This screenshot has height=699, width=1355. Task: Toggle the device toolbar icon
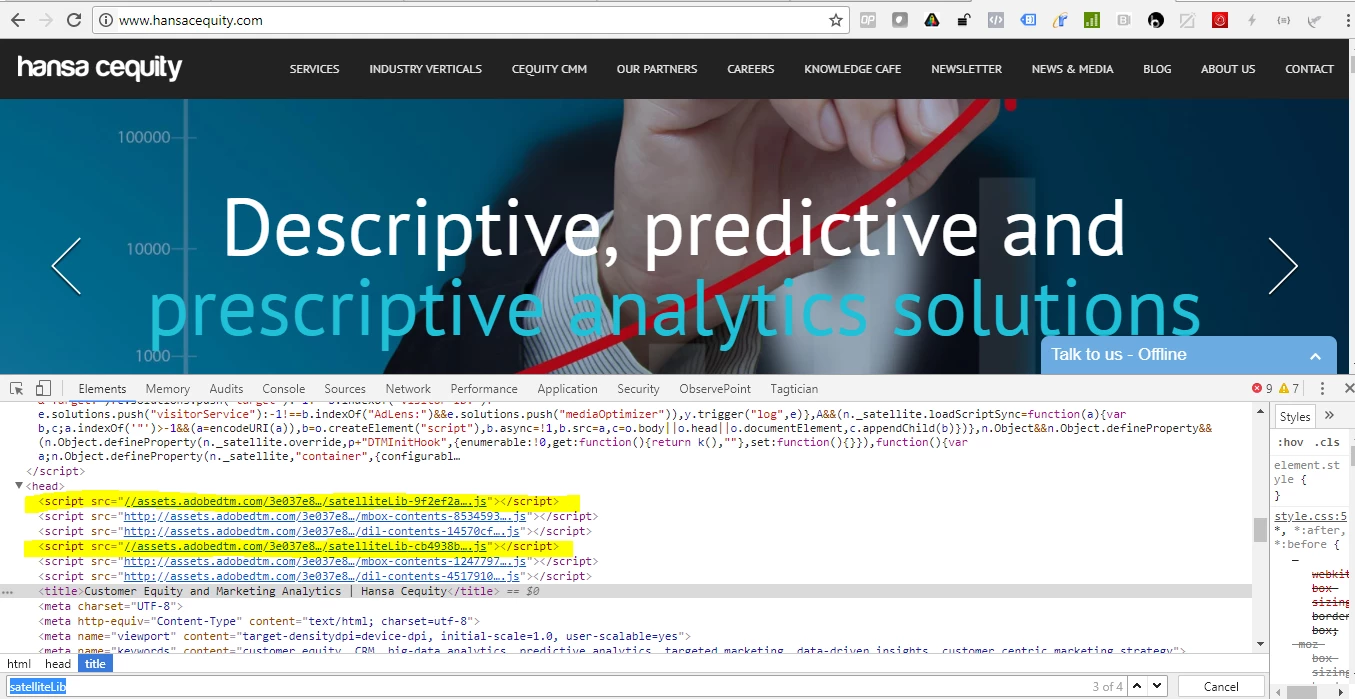[43, 388]
